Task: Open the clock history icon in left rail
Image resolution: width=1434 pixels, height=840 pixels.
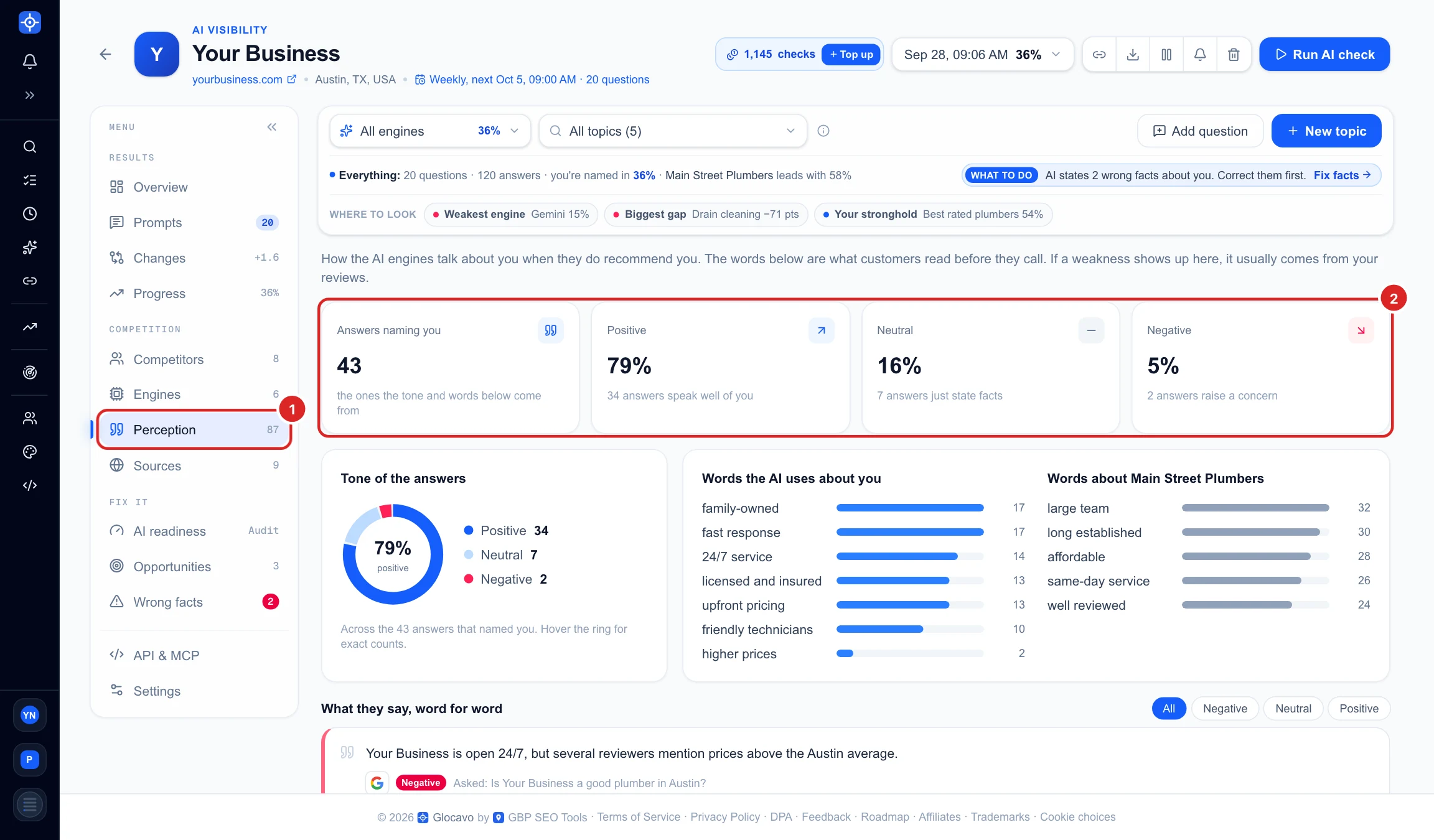Action: click(x=29, y=214)
